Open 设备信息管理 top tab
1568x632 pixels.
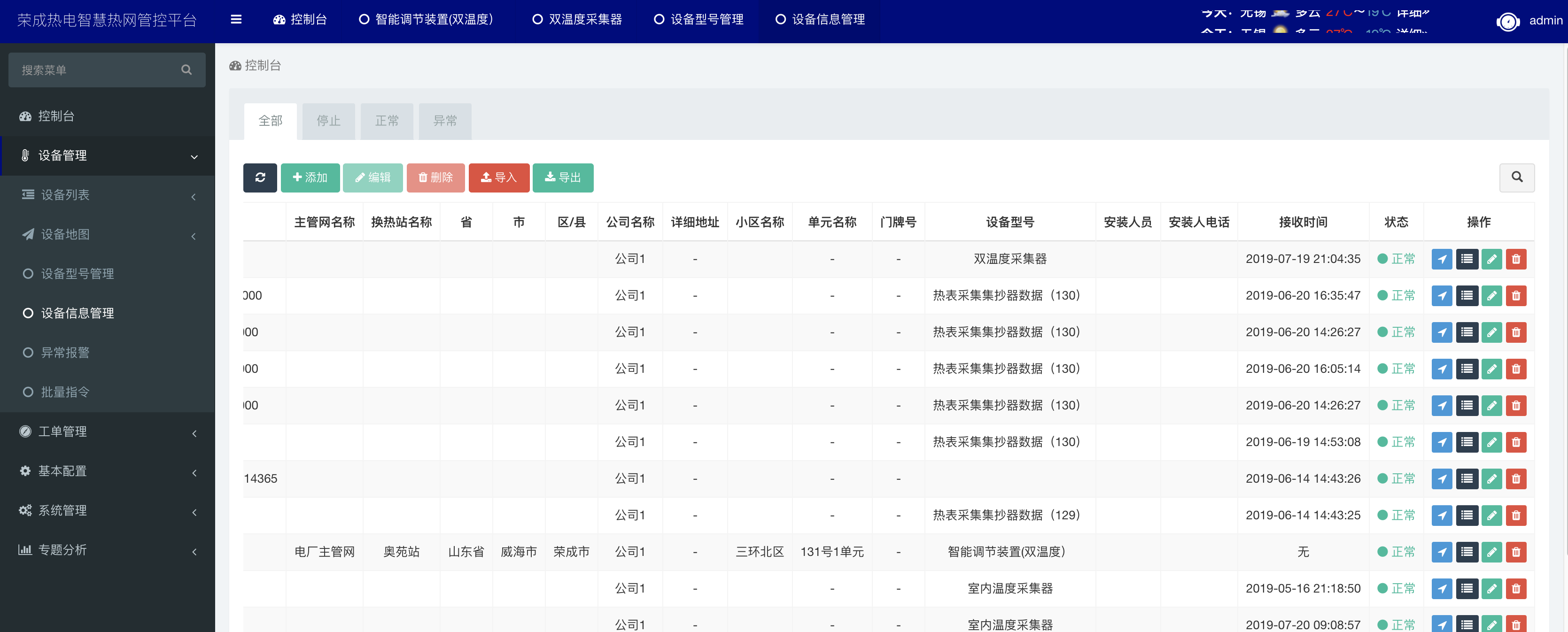point(820,19)
